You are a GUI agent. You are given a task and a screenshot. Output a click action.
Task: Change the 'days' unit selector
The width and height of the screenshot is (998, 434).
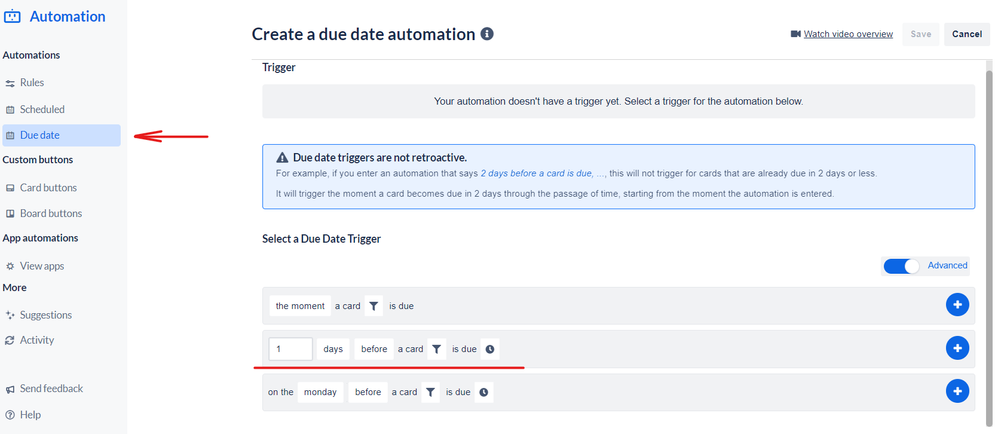click(x=333, y=349)
